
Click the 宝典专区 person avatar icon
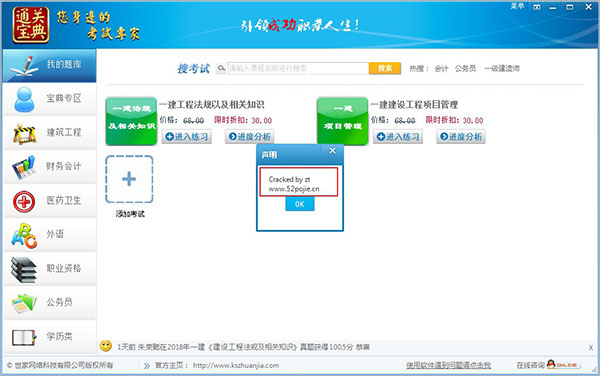pos(24,99)
